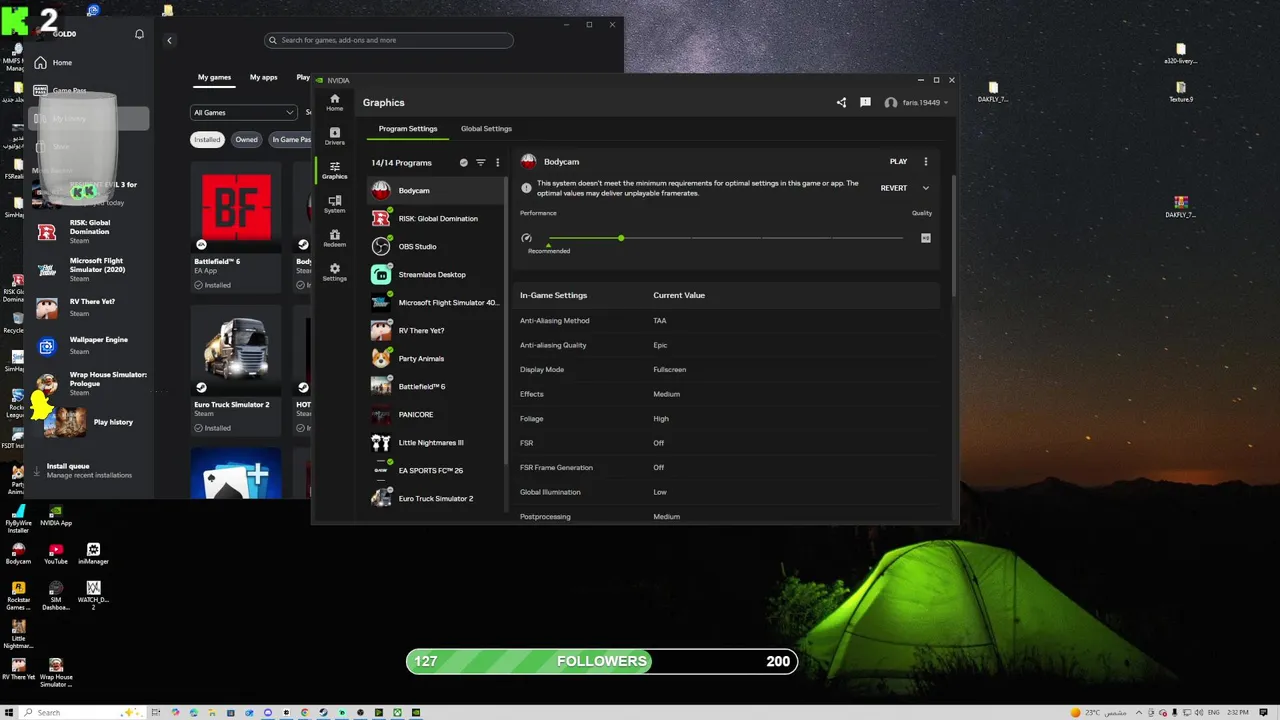Open the System section in NVIDIA sidebar
This screenshot has height=720, width=1280.
334,204
